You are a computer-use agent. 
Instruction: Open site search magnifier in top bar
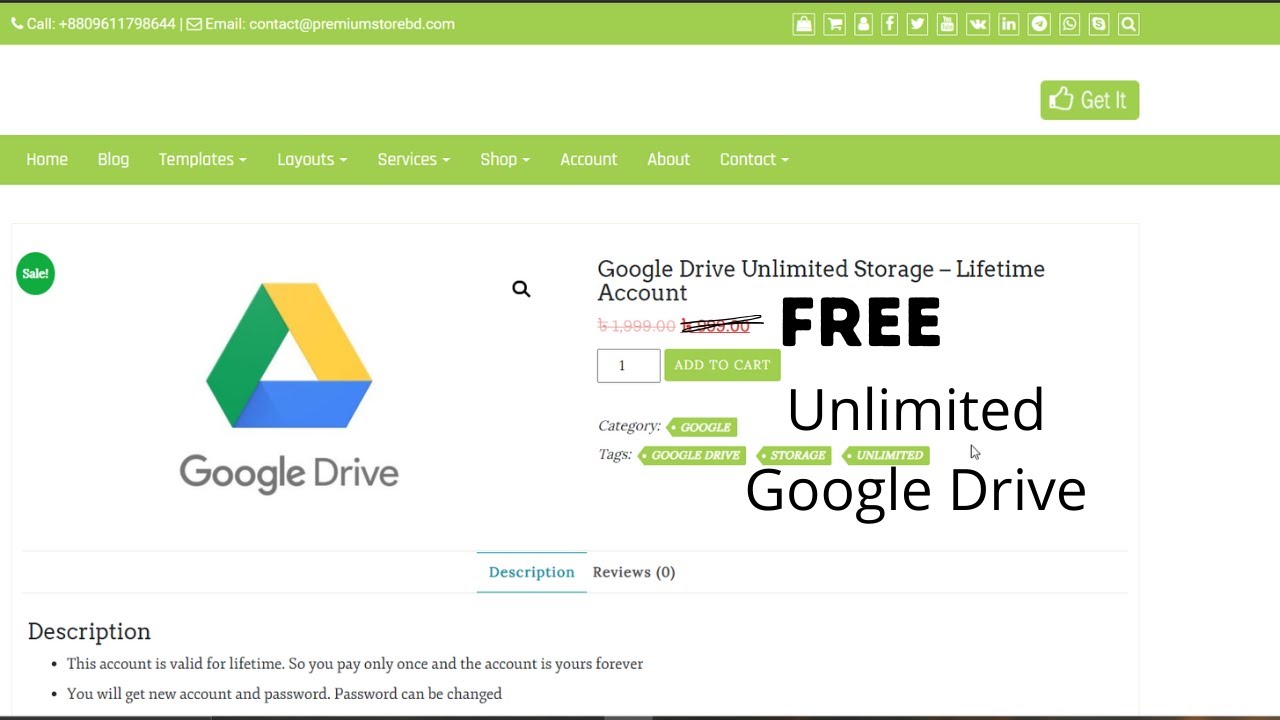coord(1129,24)
